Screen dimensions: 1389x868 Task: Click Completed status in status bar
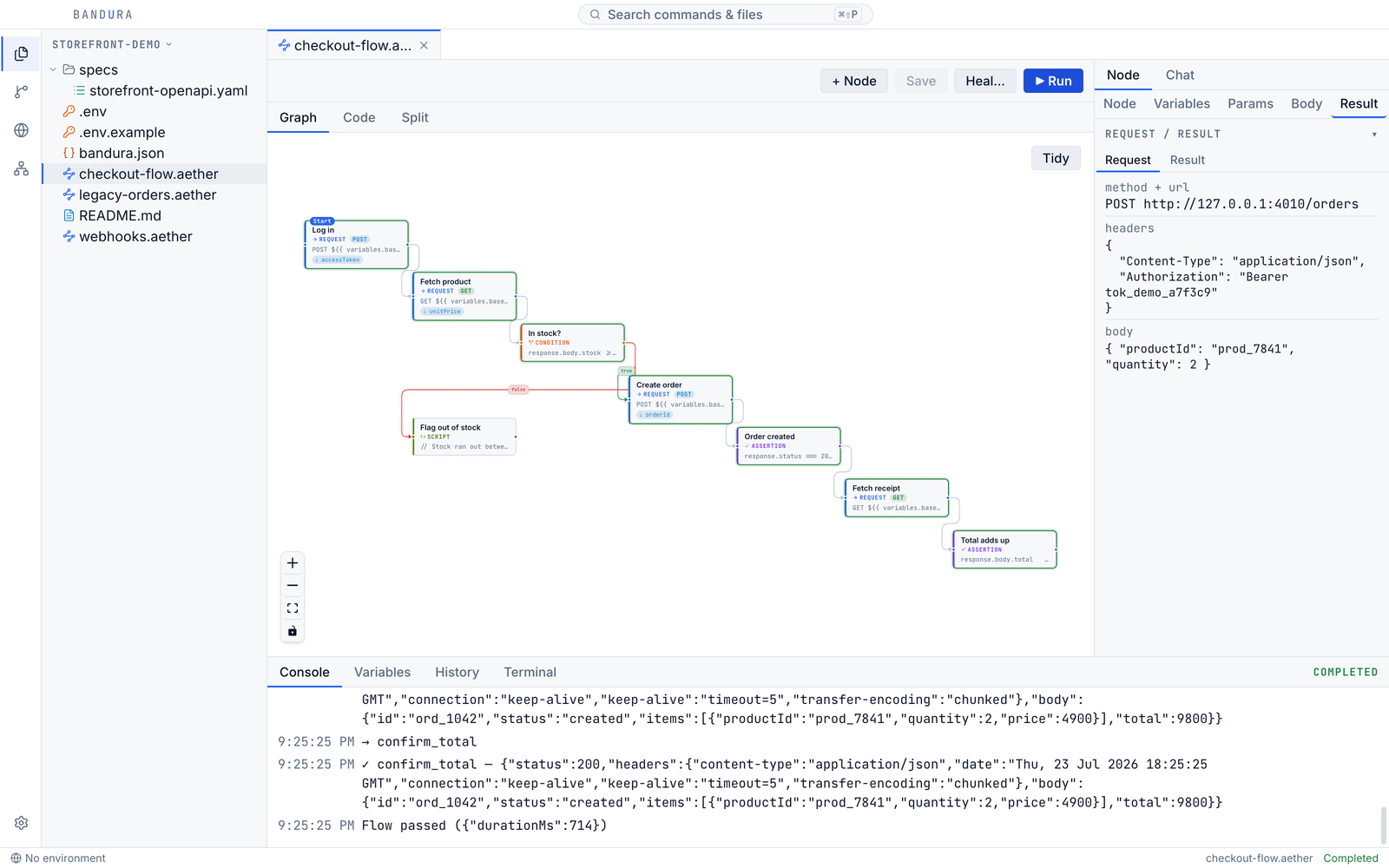(x=1351, y=858)
